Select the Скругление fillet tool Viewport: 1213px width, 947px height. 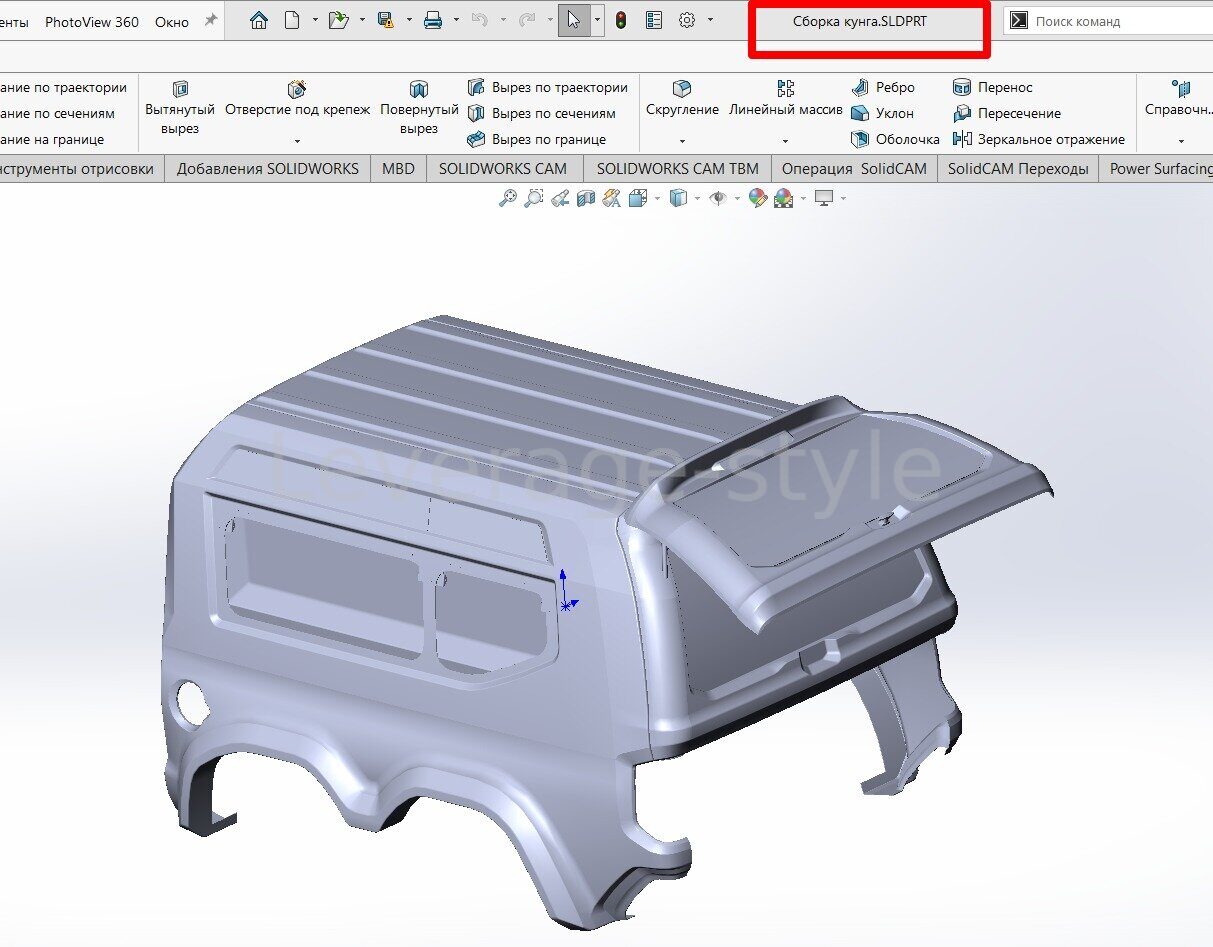coord(682,99)
